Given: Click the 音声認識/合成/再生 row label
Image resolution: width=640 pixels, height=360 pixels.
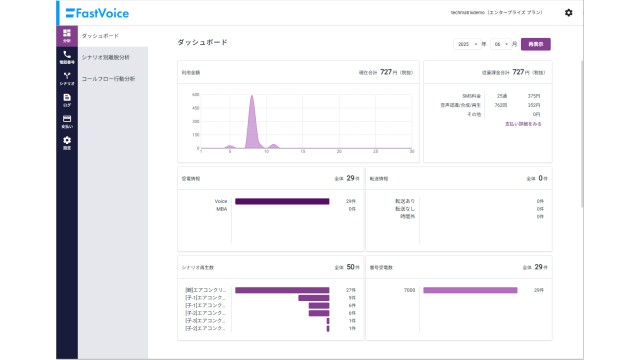Looking at the screenshot, I should coord(460,105).
